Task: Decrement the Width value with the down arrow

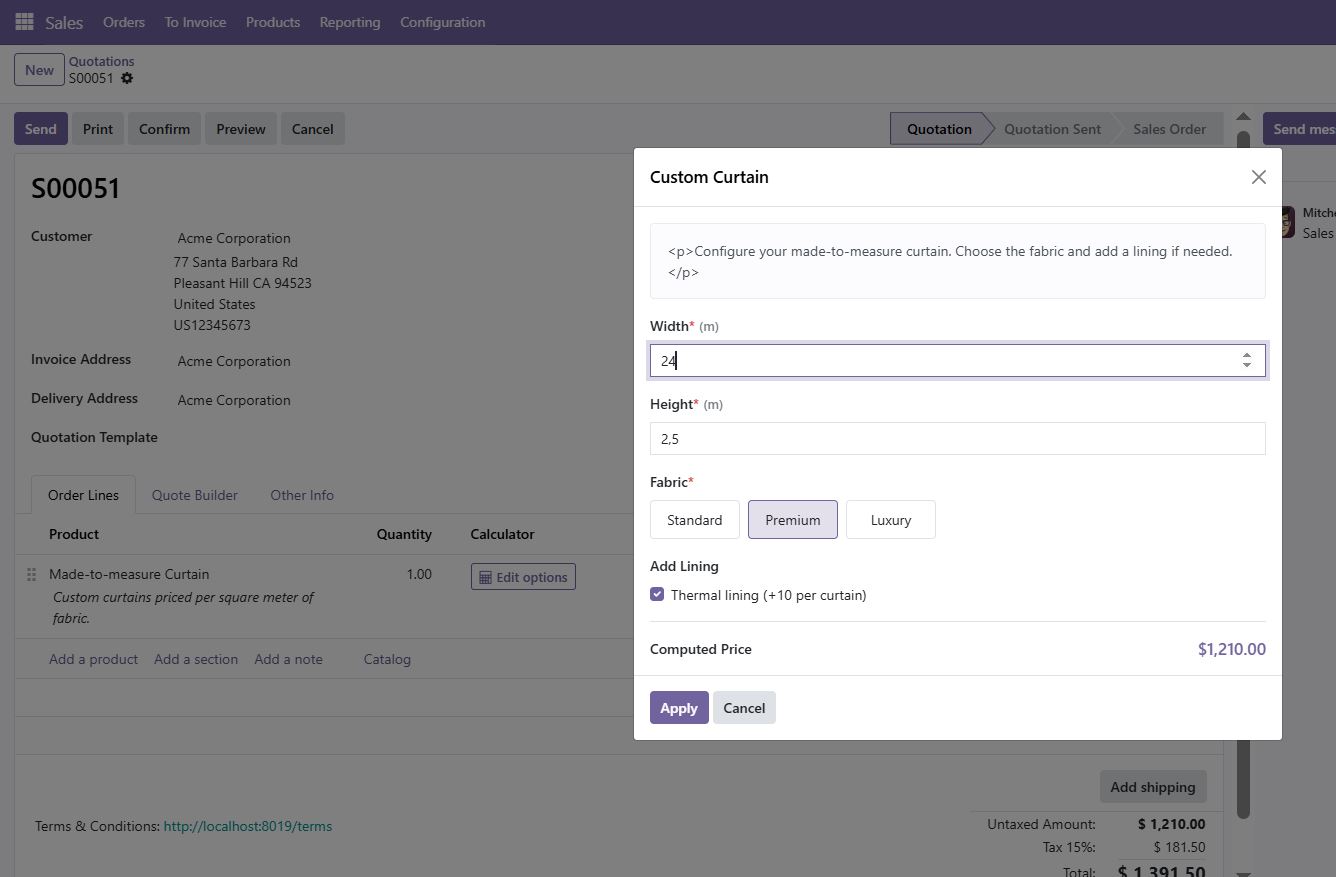Action: click(x=1246, y=366)
